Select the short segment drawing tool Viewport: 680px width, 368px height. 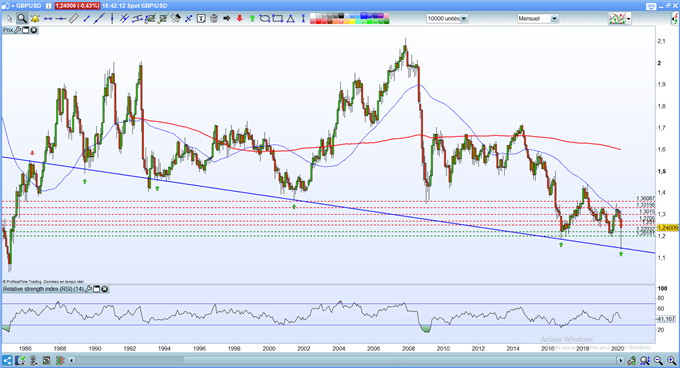(x=86, y=19)
